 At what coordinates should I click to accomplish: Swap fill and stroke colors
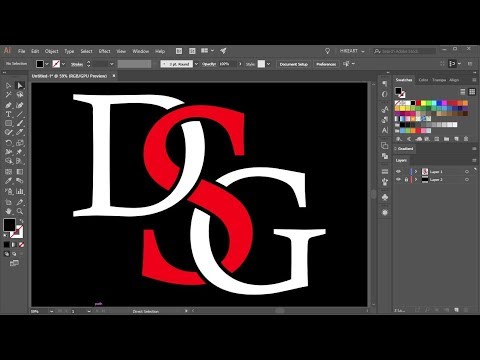pyautogui.click(x=21, y=221)
